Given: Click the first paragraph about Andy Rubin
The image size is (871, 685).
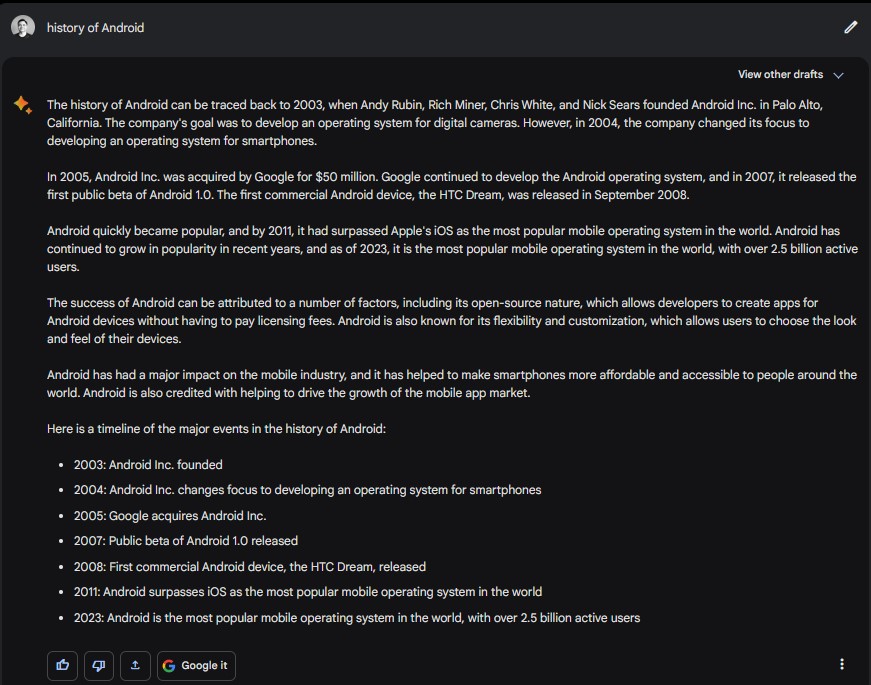Looking at the screenshot, I should click(434, 123).
